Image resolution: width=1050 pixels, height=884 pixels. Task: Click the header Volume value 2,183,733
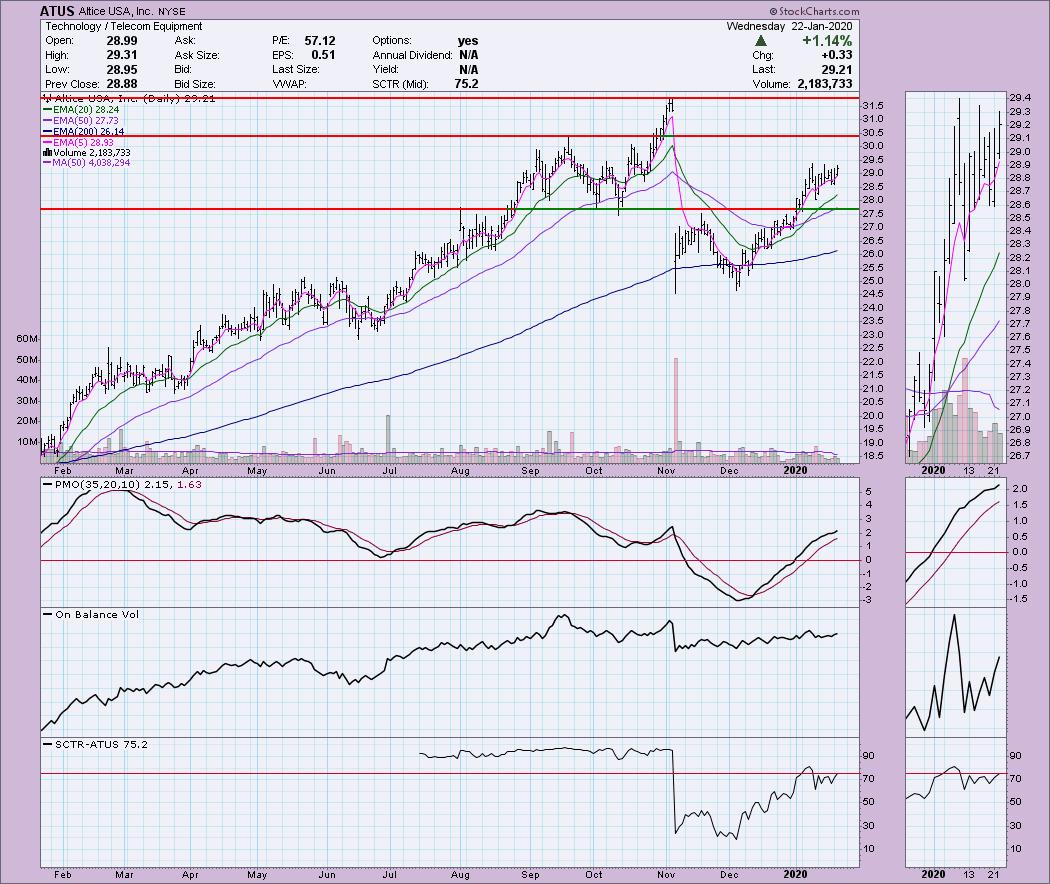point(825,84)
